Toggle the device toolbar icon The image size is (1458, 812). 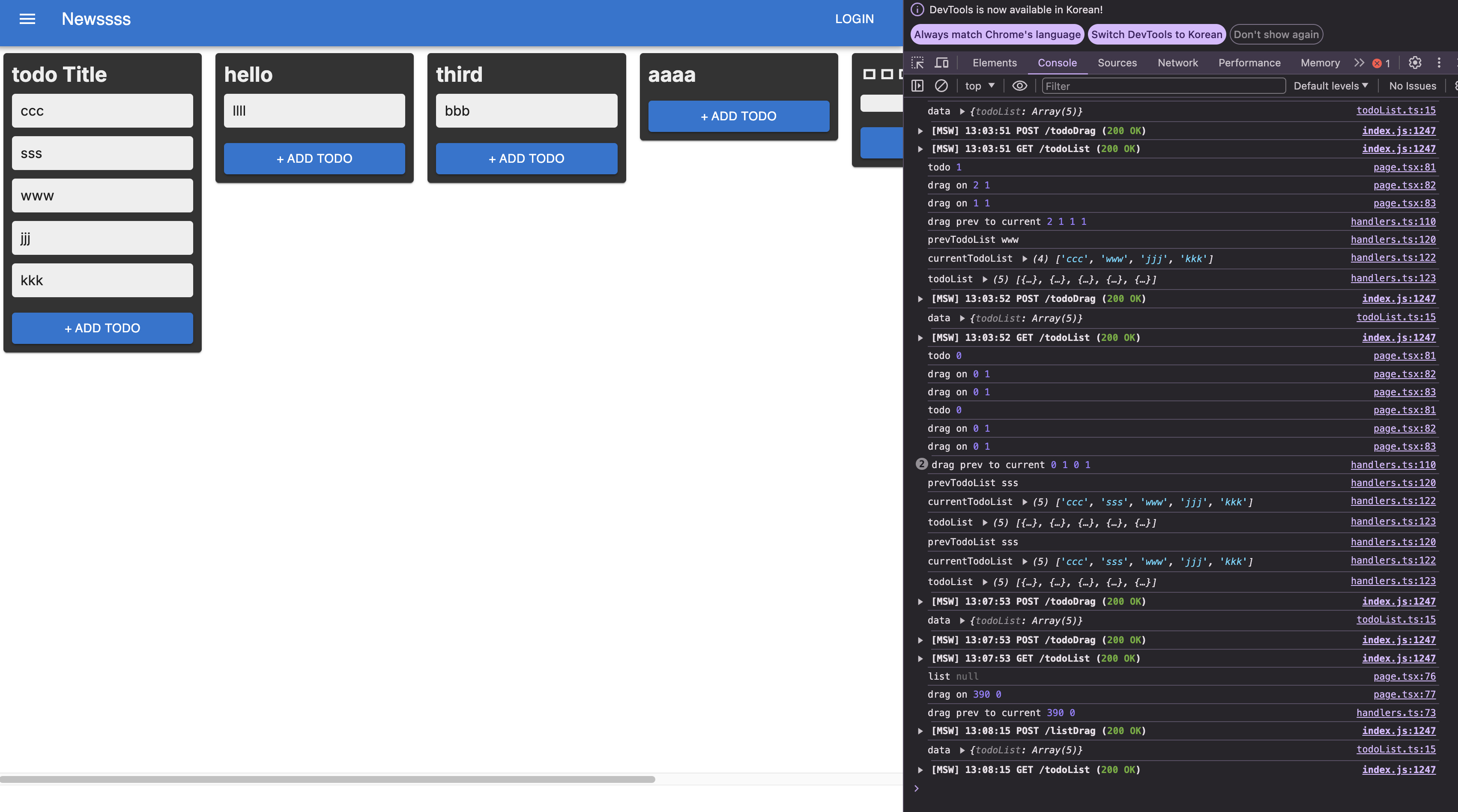click(941, 63)
